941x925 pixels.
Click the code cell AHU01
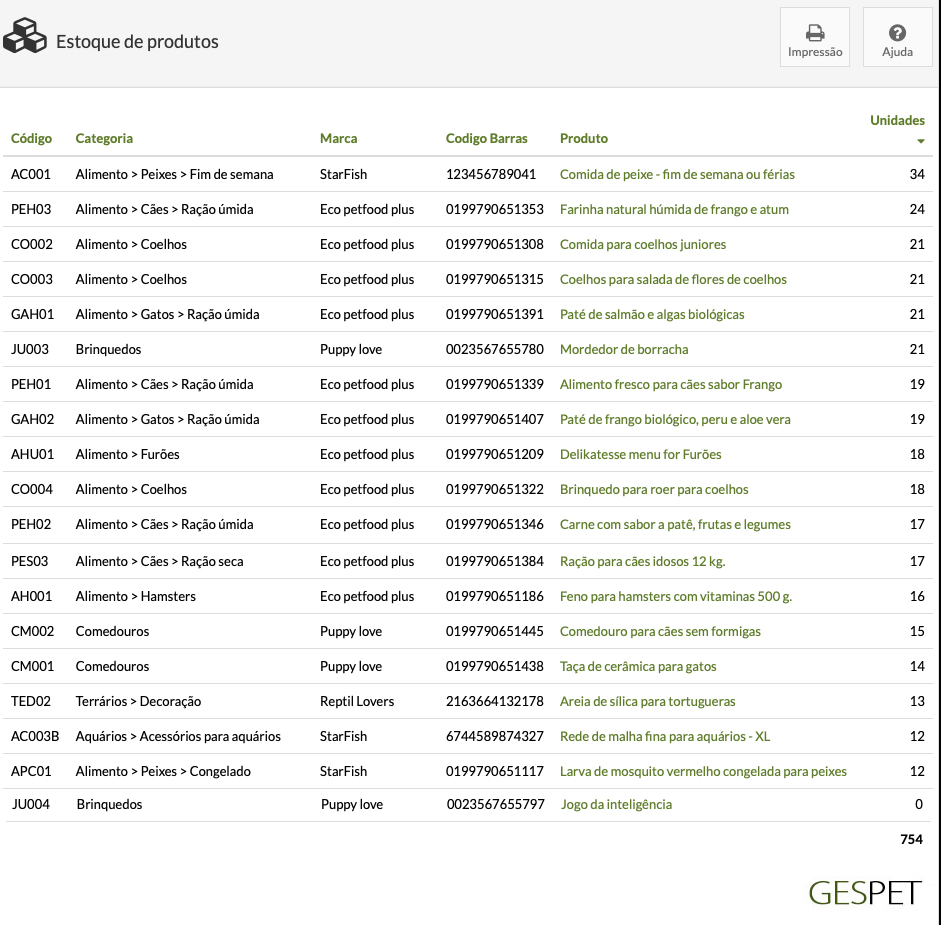pyautogui.click(x=32, y=454)
